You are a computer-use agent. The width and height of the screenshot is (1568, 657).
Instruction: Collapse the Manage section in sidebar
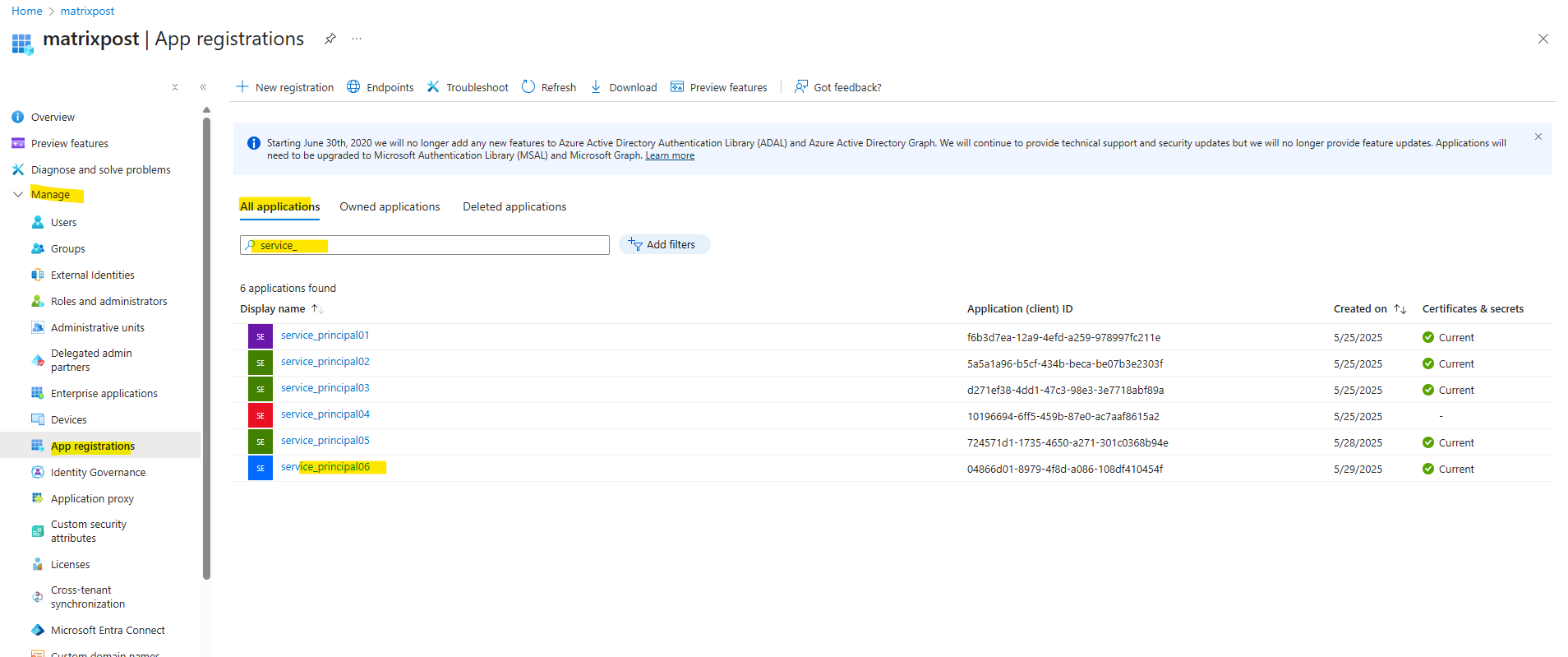click(x=18, y=195)
